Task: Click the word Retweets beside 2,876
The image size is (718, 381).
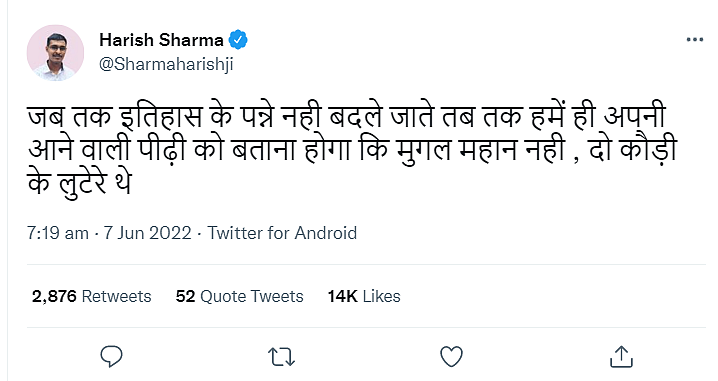Action: 116,296
